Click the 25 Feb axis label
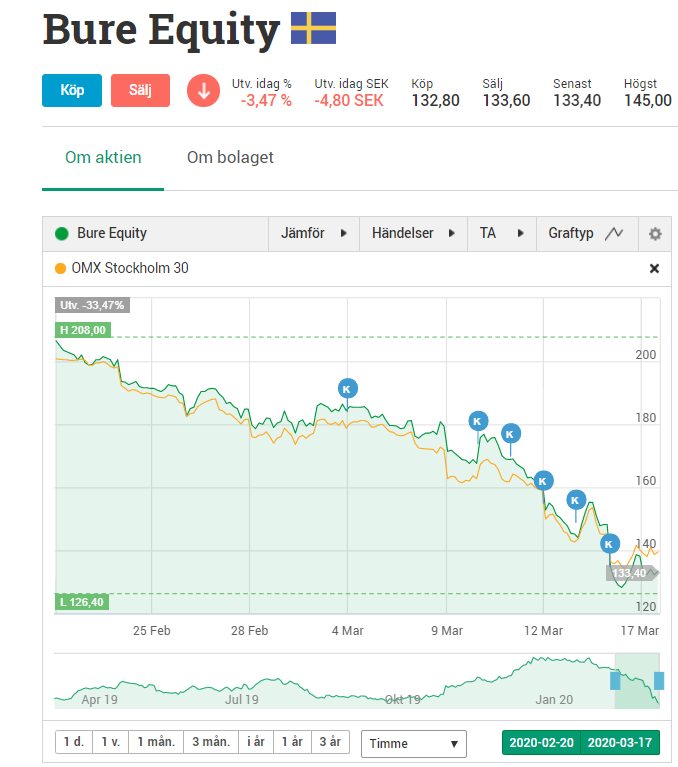Image resolution: width=678 pixels, height=767 pixels. [152, 631]
